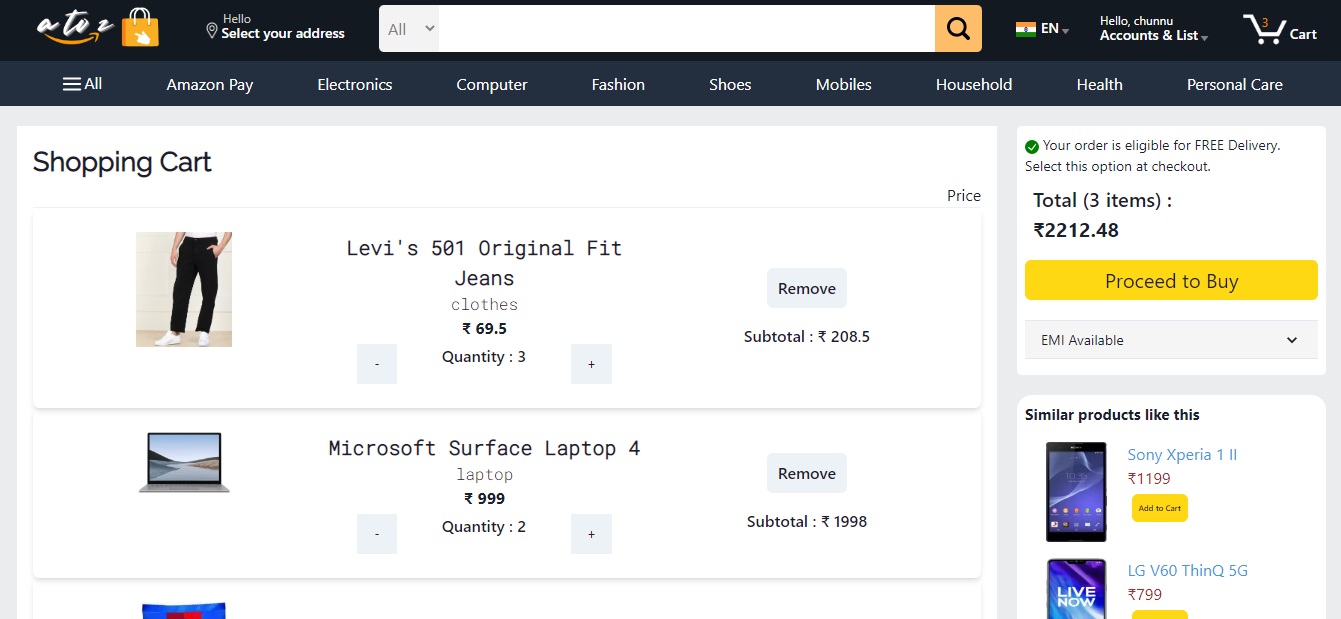This screenshot has width=1341, height=619.
Task: Click the orange shopping bag logo icon
Action: (140, 28)
